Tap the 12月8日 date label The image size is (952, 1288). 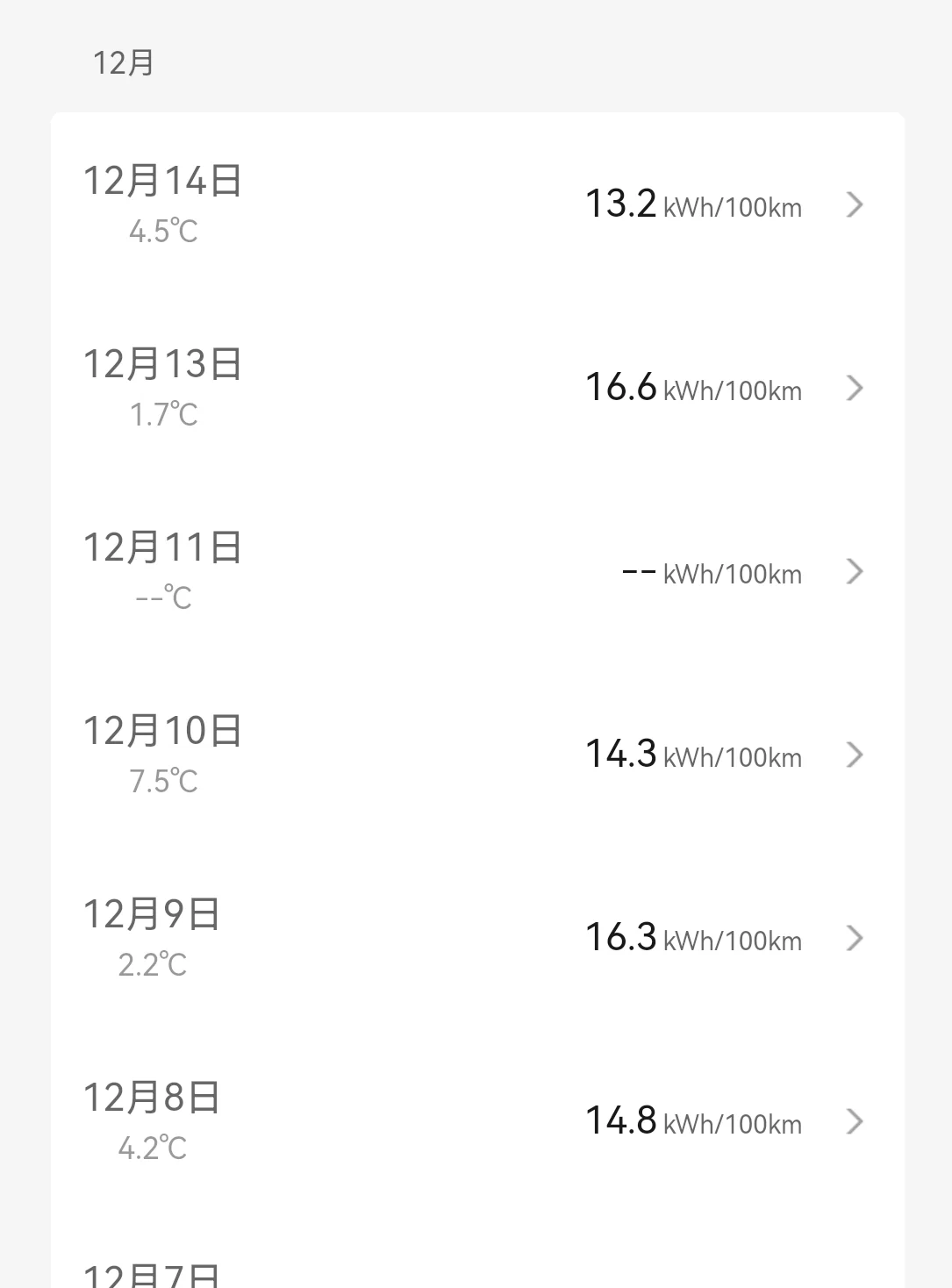(x=152, y=1098)
